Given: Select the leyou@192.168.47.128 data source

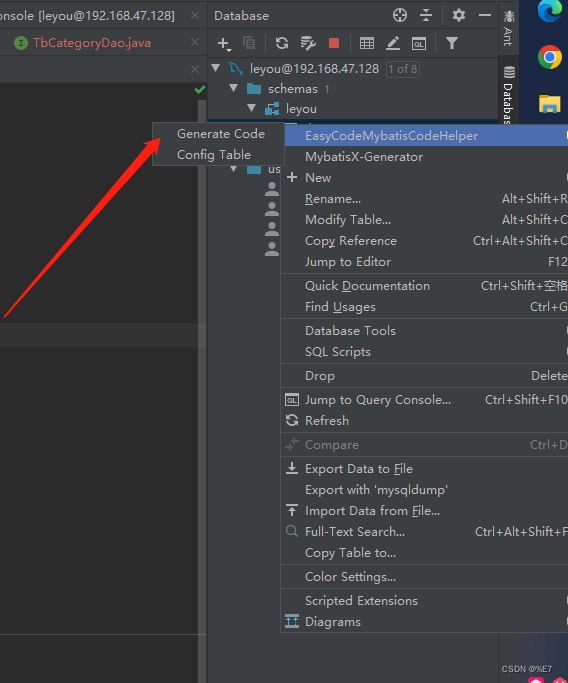Looking at the screenshot, I should pos(314,69).
